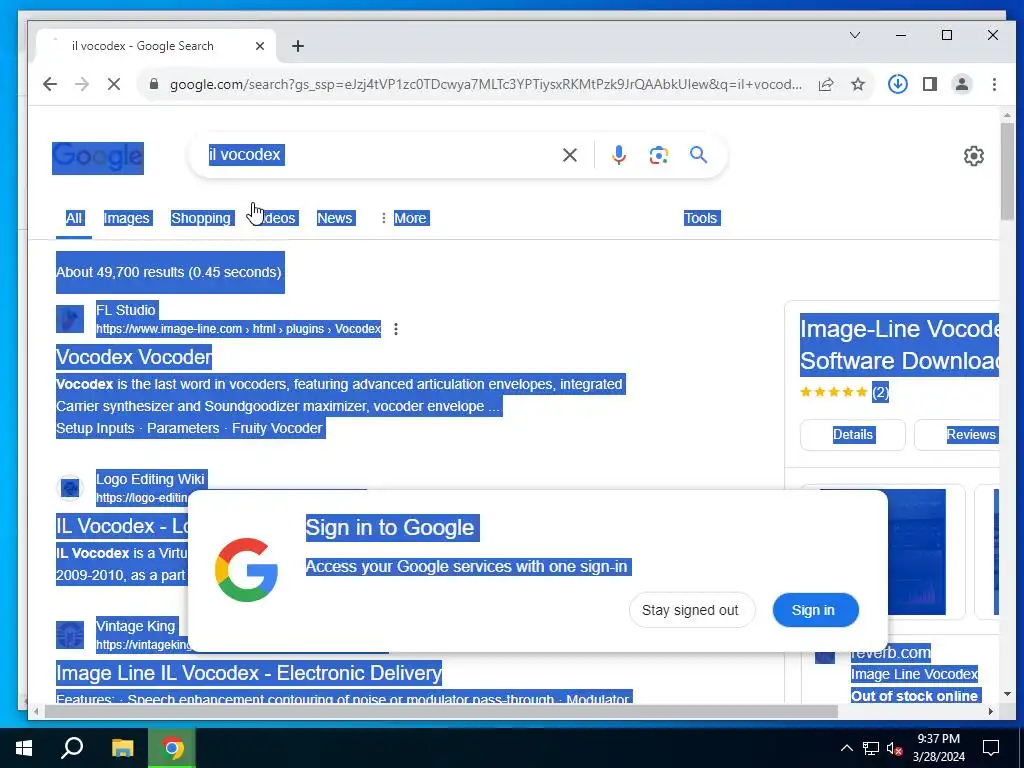Open Parameters sitelink

point(183,428)
